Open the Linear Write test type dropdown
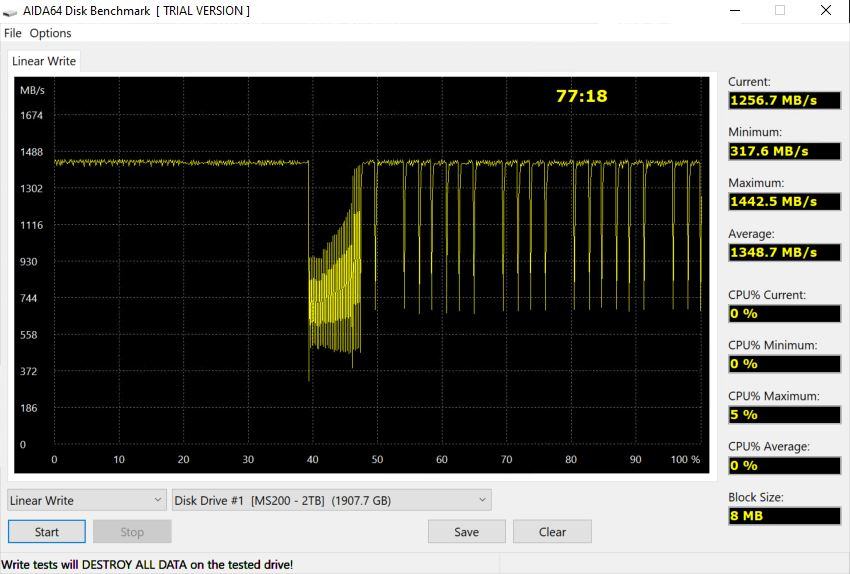Image resolution: width=850 pixels, height=574 pixels. (86, 500)
